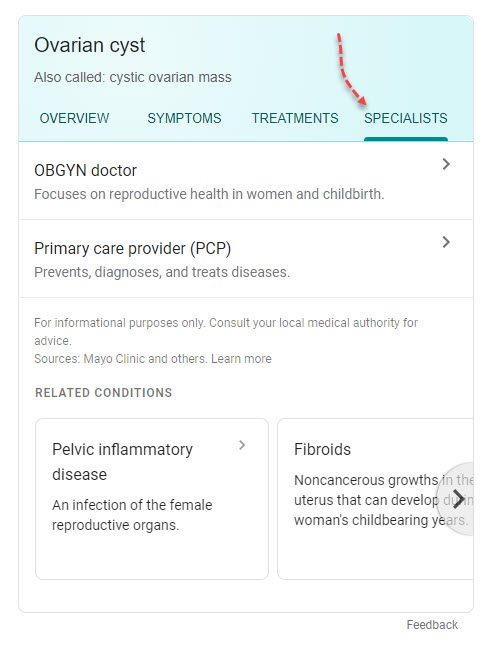The height and width of the screenshot is (668, 504).
Task: Click the RELATED CONDITIONS section label
Action: 104,393
